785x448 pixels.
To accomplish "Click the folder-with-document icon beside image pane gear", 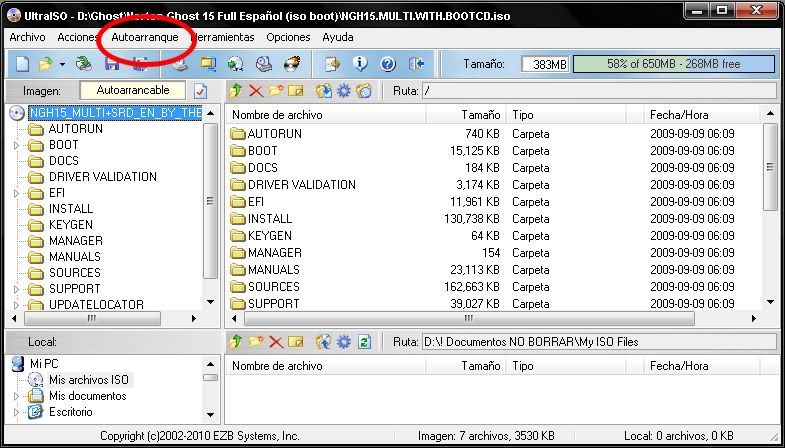I will click(364, 91).
